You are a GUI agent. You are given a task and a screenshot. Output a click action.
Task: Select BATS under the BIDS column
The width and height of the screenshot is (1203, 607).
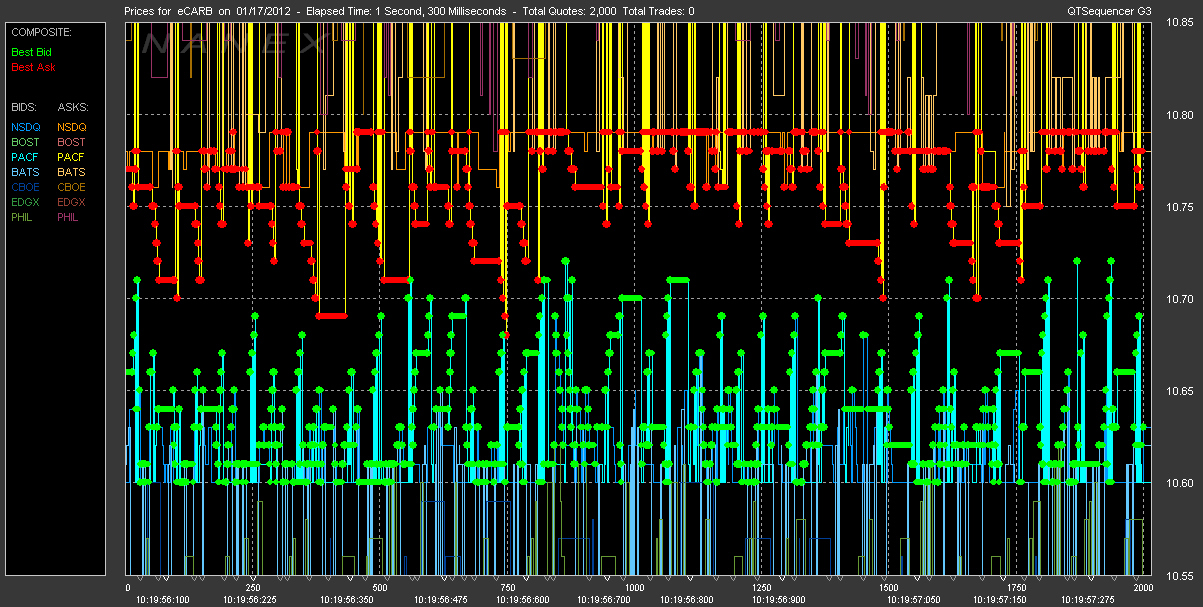click(26, 172)
